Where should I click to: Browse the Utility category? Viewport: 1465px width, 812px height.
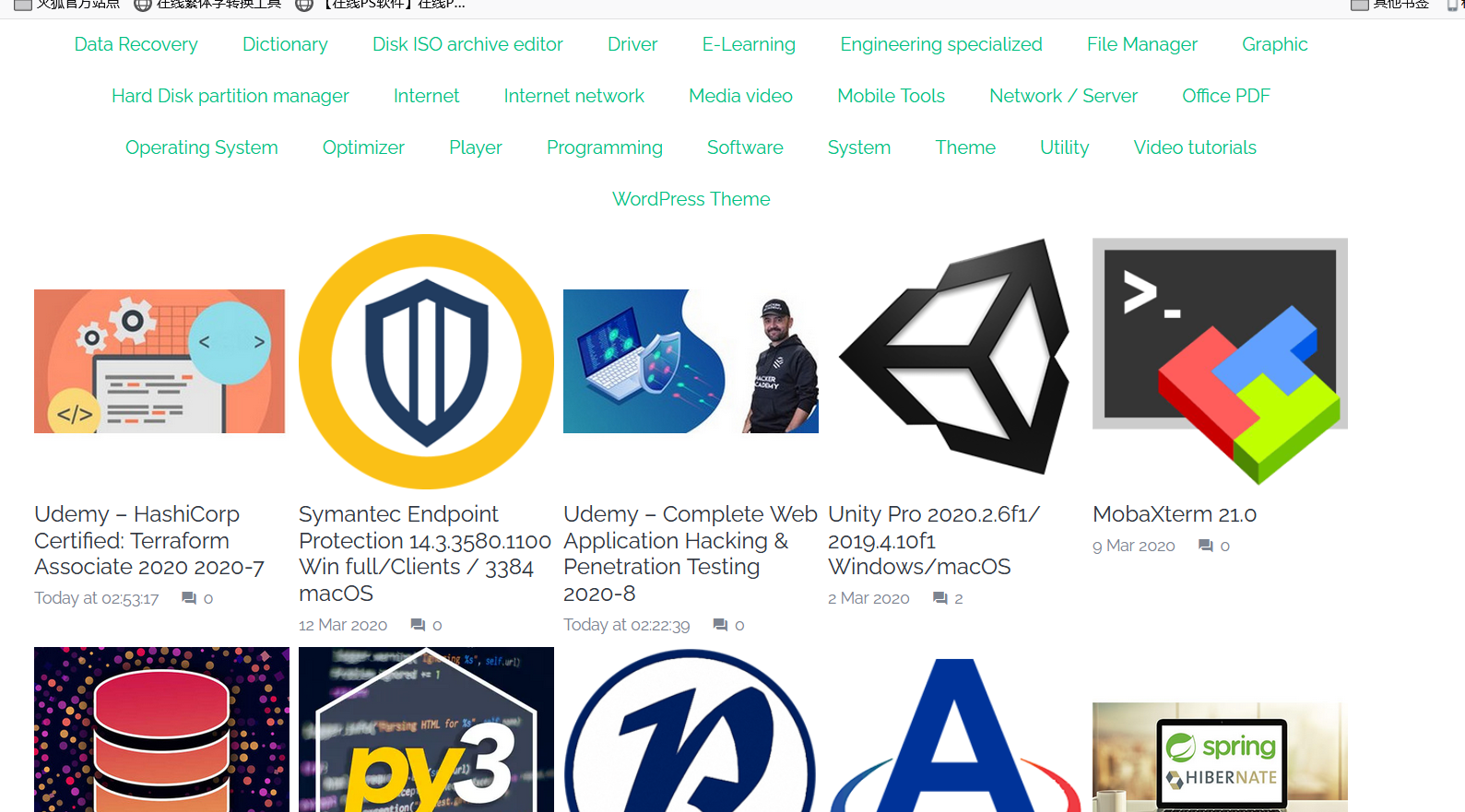1064,147
